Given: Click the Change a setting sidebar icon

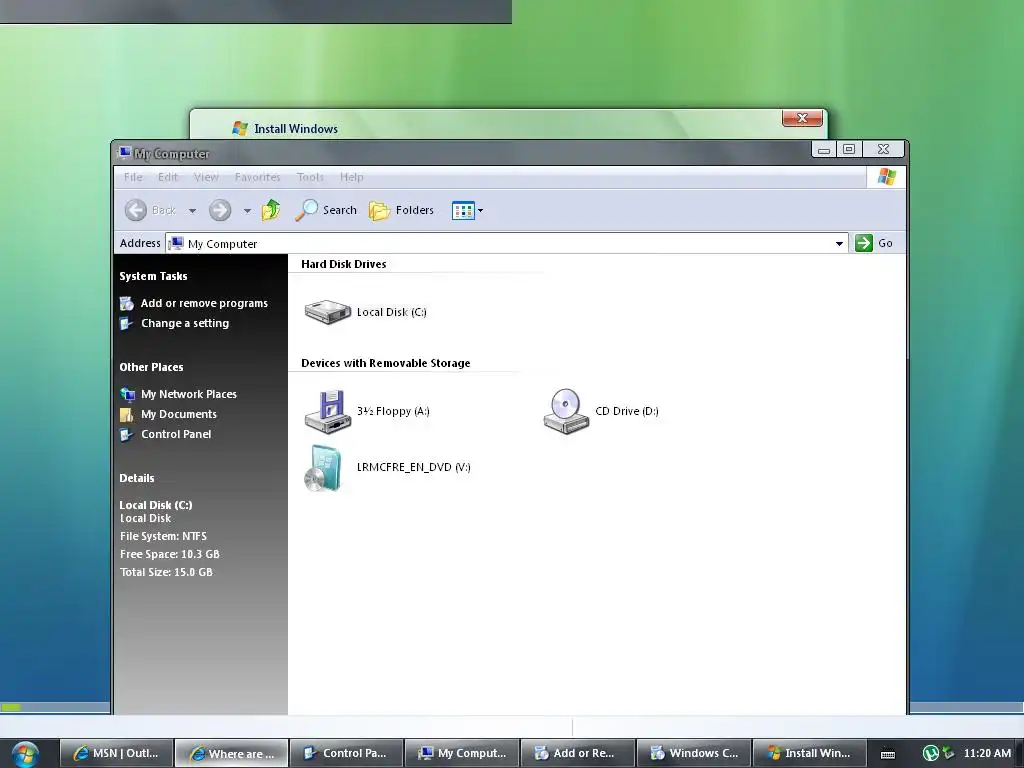Looking at the screenshot, I should 127,324.
